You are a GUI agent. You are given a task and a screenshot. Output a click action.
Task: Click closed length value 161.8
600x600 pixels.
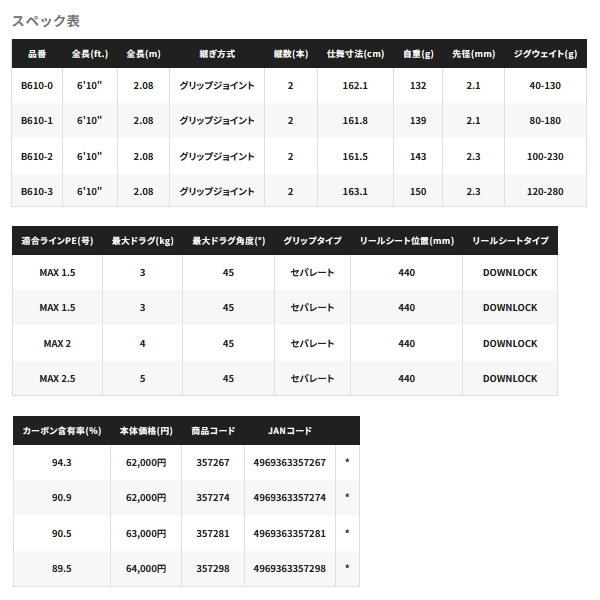(x=355, y=121)
